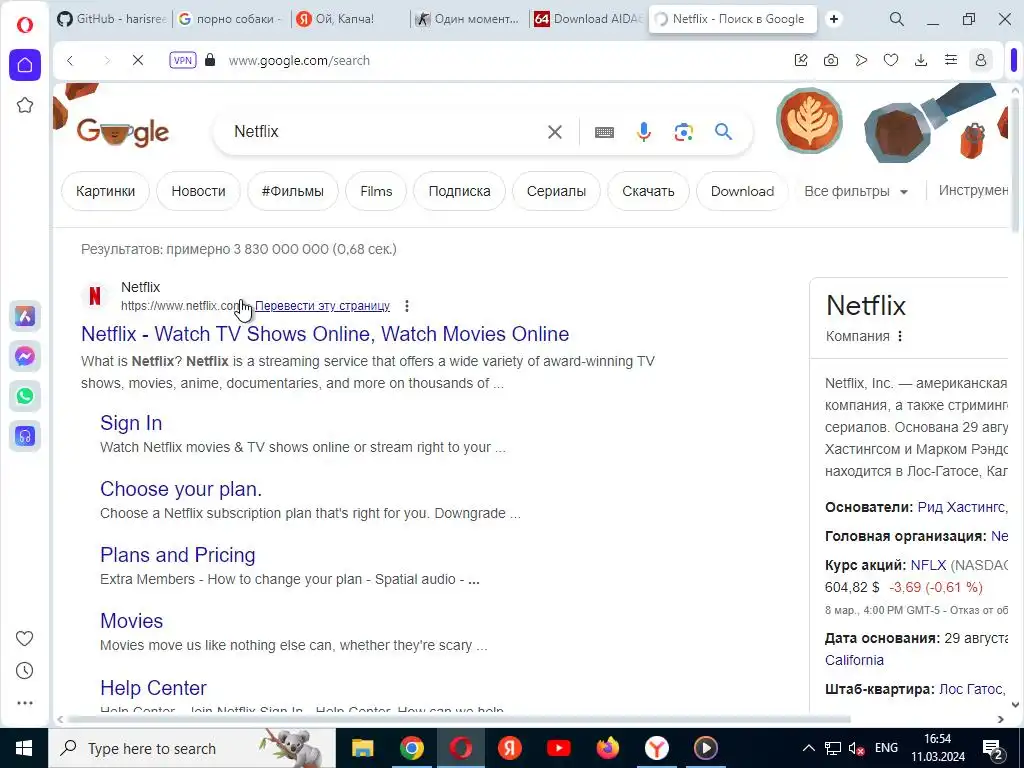Open the edit share page icon

click(x=801, y=60)
